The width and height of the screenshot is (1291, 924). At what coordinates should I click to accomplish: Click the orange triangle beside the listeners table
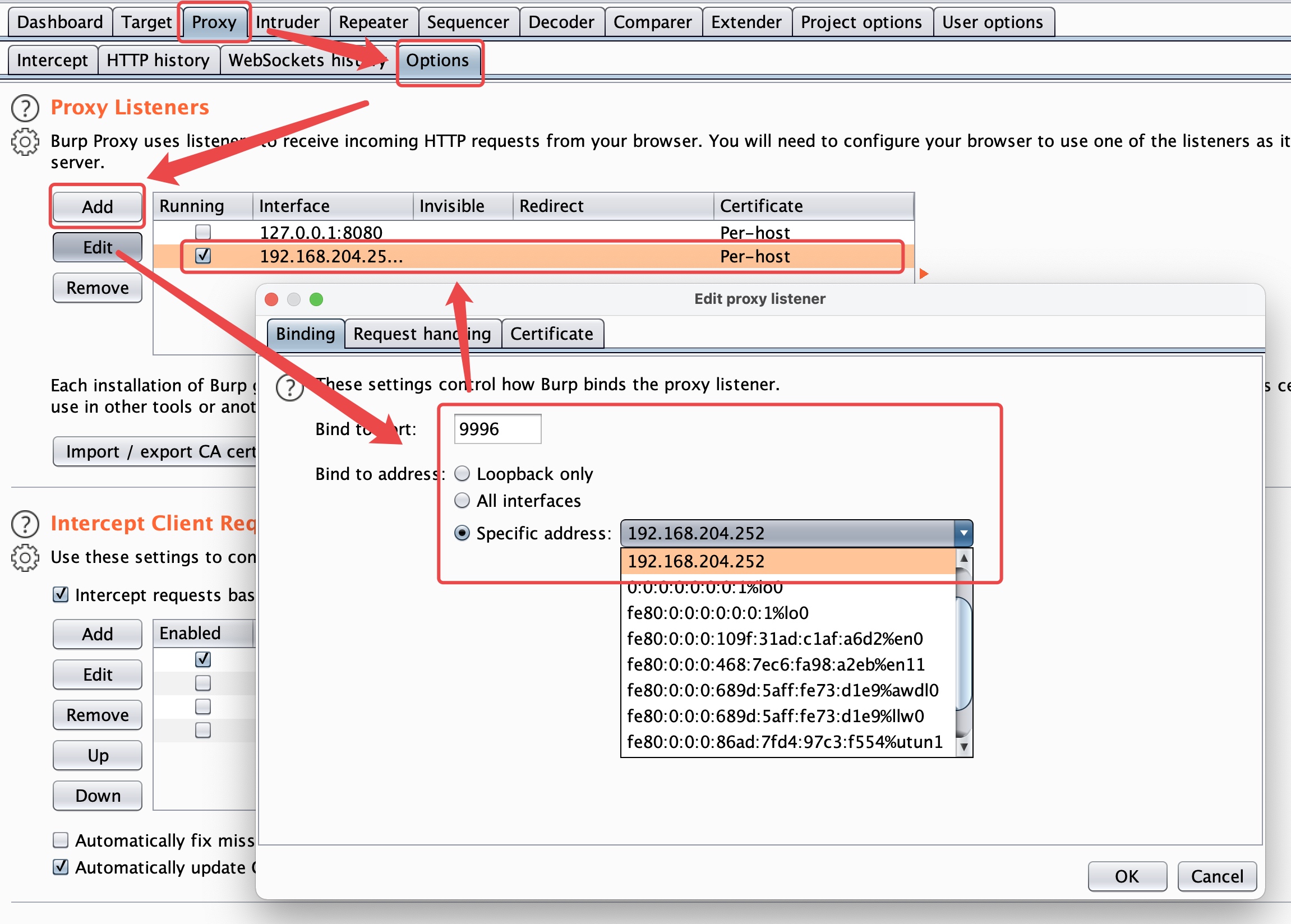[x=924, y=274]
